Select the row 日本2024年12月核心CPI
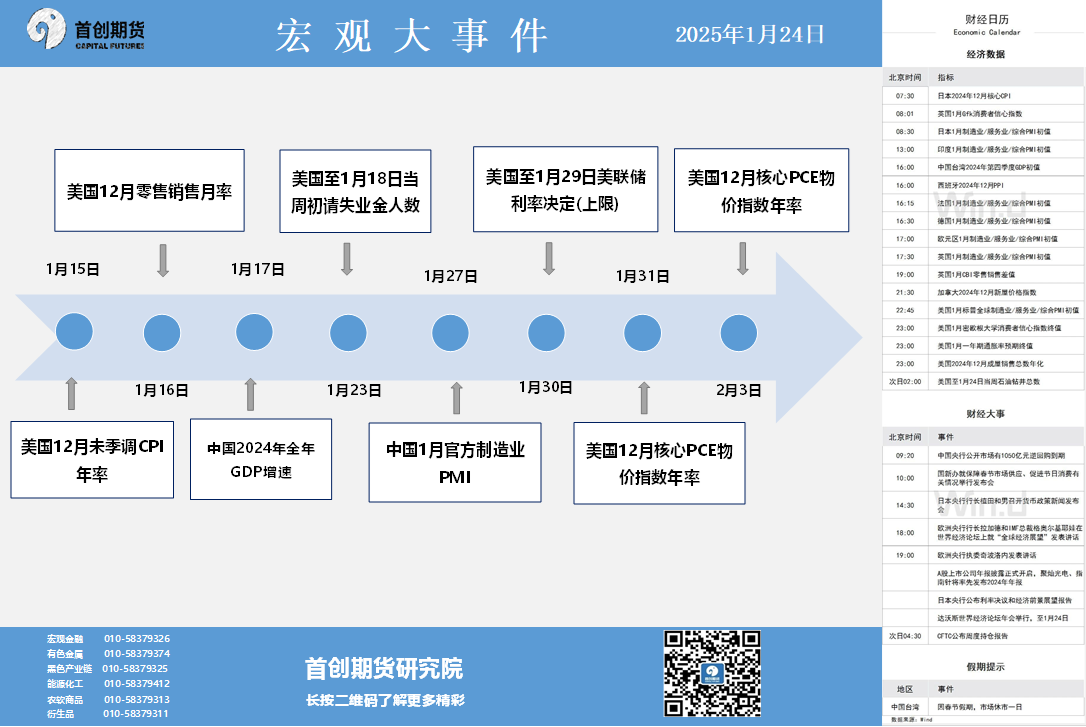Screen dimensions: 1086x727 [983, 96]
